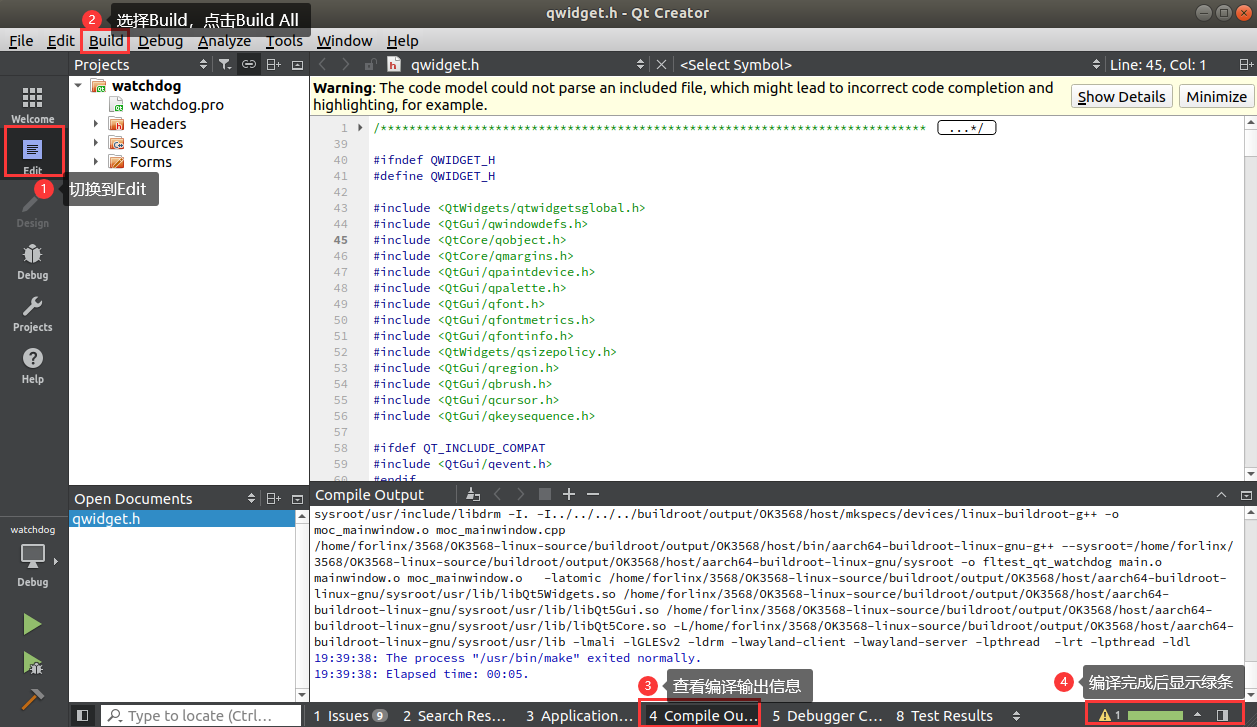
Task: Click the Show Details button
Action: click(1122, 97)
